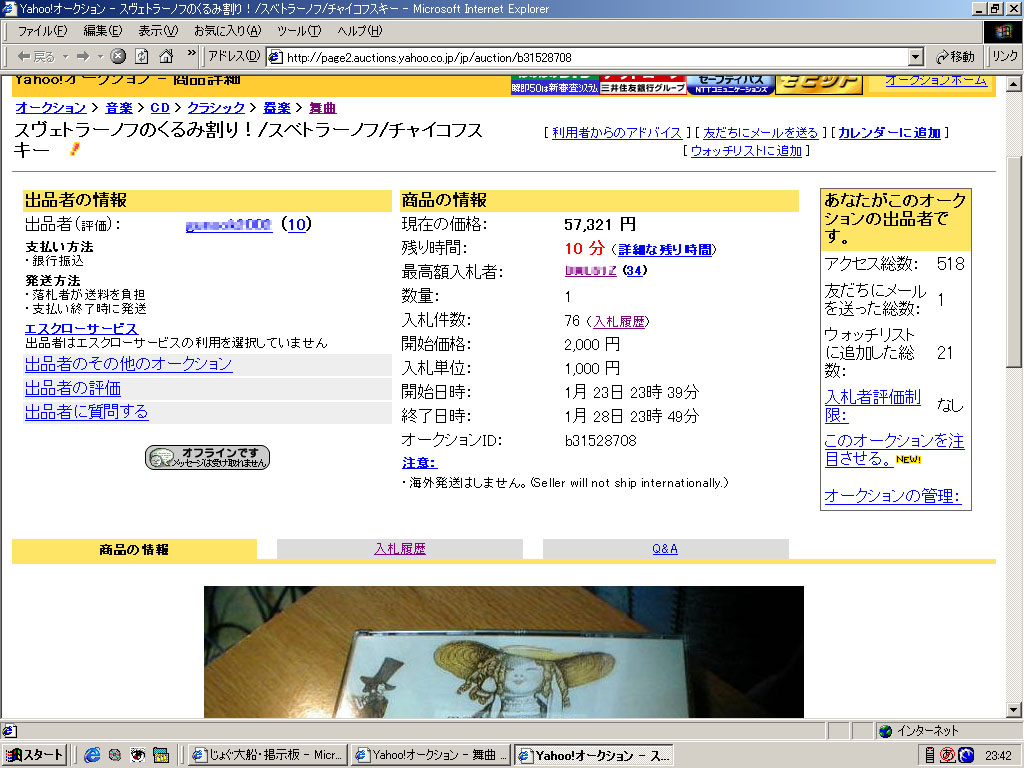Image resolution: width=1024 pixels, height=768 pixels.
Task: Click the セーフティパス NTT banner ad
Action: click(731, 85)
